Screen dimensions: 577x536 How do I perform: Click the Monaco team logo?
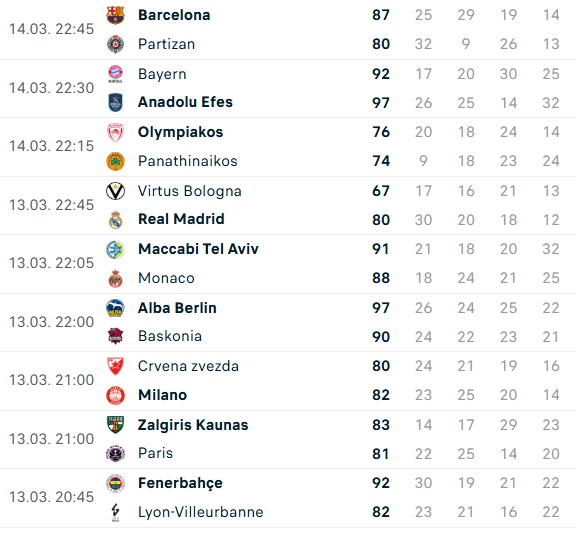pyautogui.click(x=115, y=278)
